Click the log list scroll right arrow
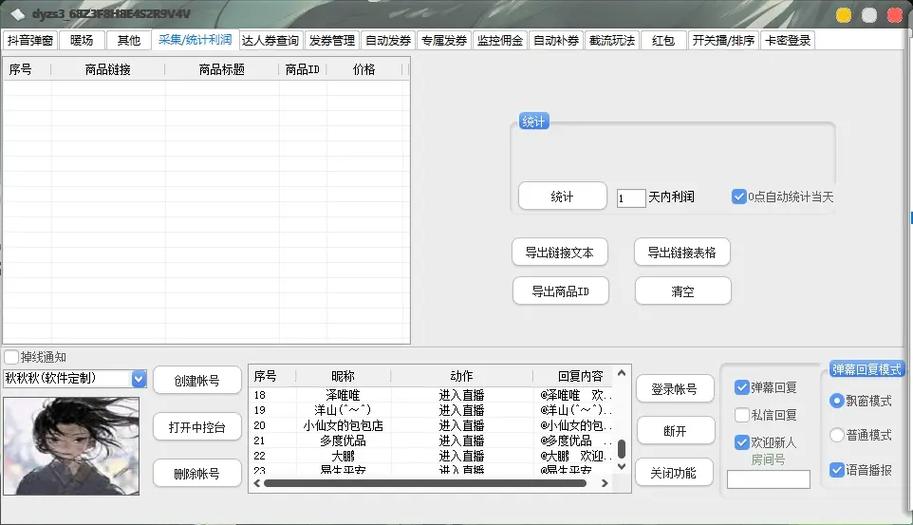Viewport: 913px width, 525px height. 604,483
